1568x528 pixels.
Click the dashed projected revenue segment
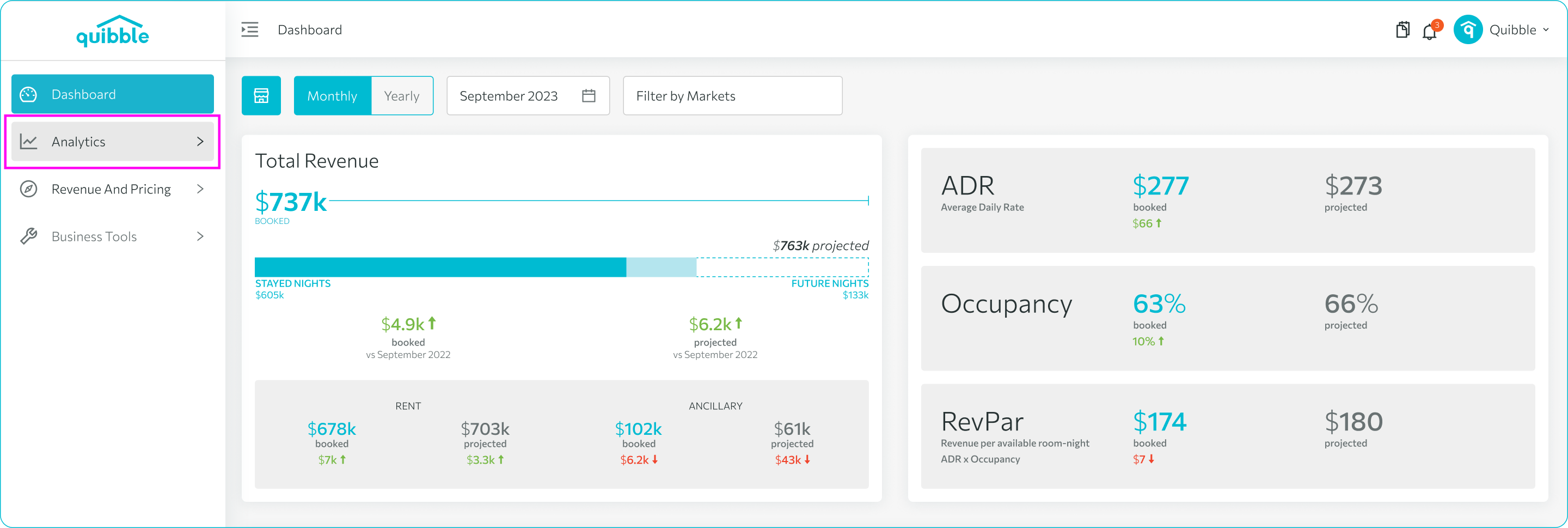(782, 268)
